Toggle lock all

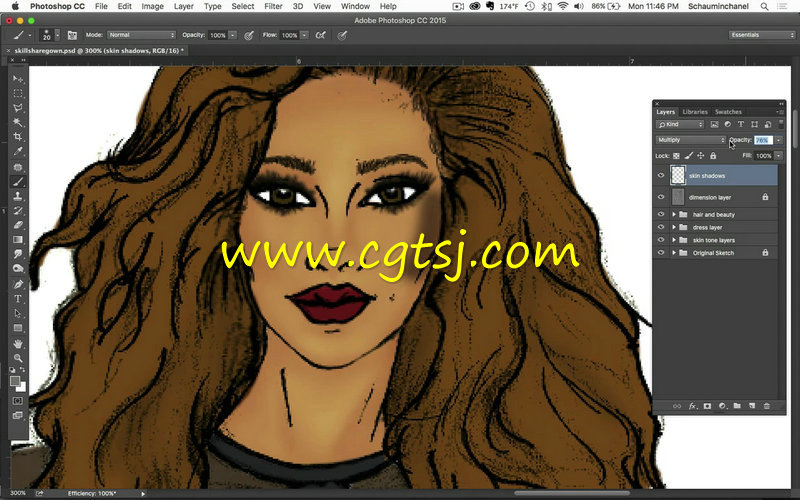pos(713,156)
